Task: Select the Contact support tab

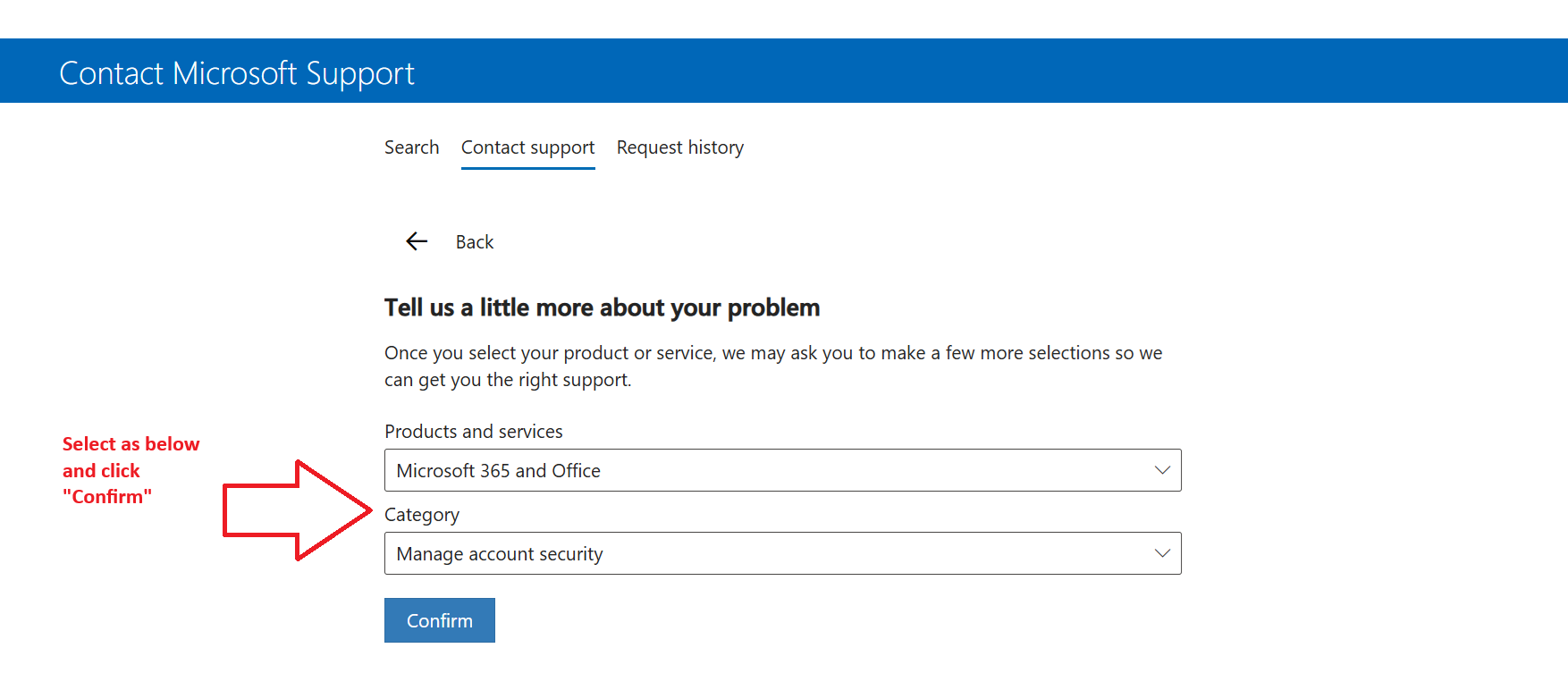Action: click(527, 147)
